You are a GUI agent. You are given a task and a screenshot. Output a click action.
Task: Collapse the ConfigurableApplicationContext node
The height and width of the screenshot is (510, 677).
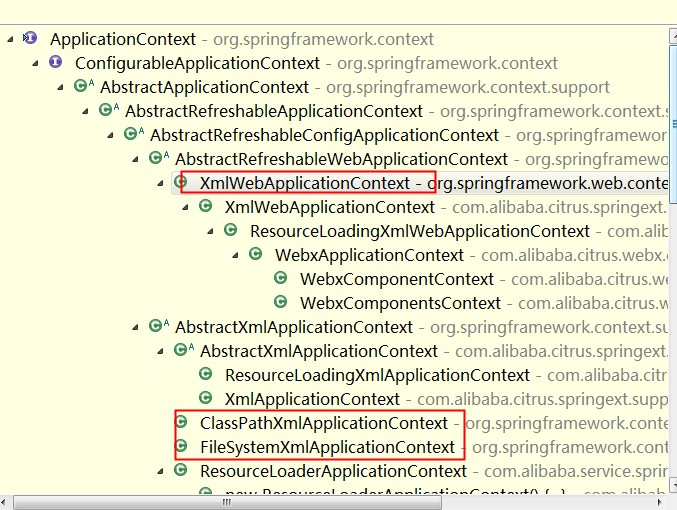point(35,64)
